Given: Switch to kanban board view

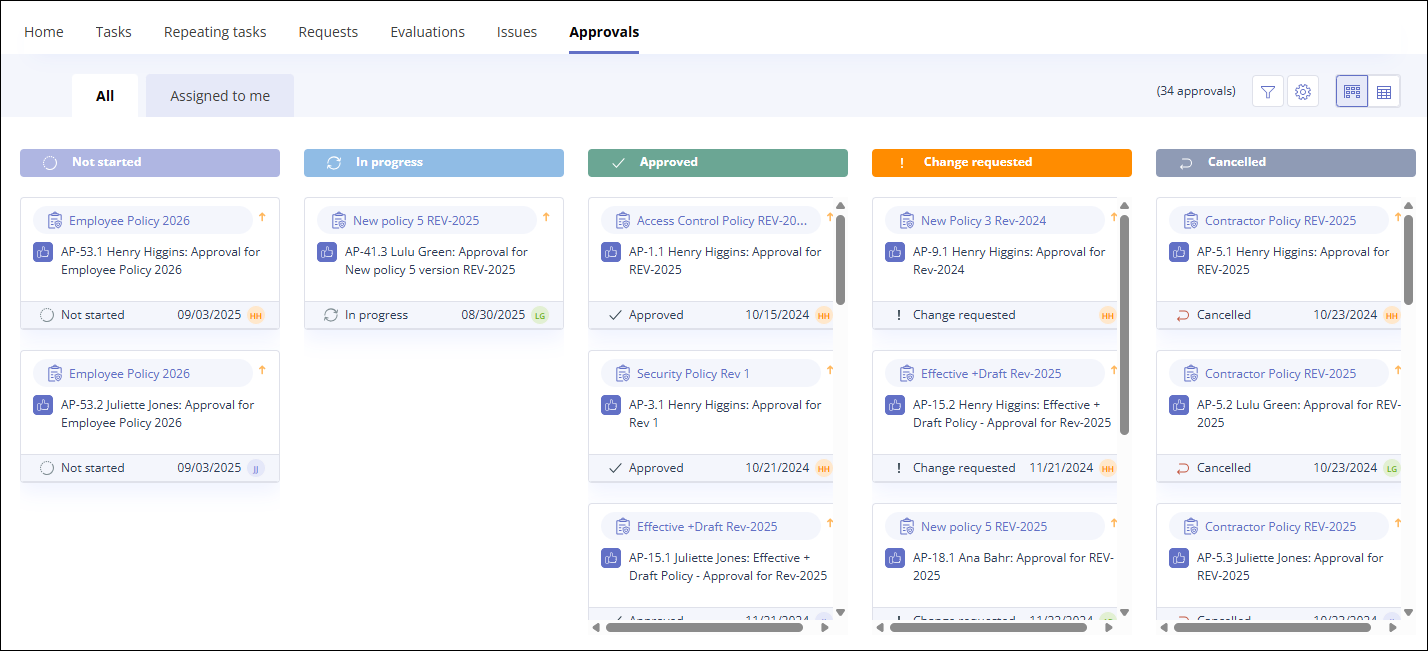Looking at the screenshot, I should click(x=1352, y=92).
